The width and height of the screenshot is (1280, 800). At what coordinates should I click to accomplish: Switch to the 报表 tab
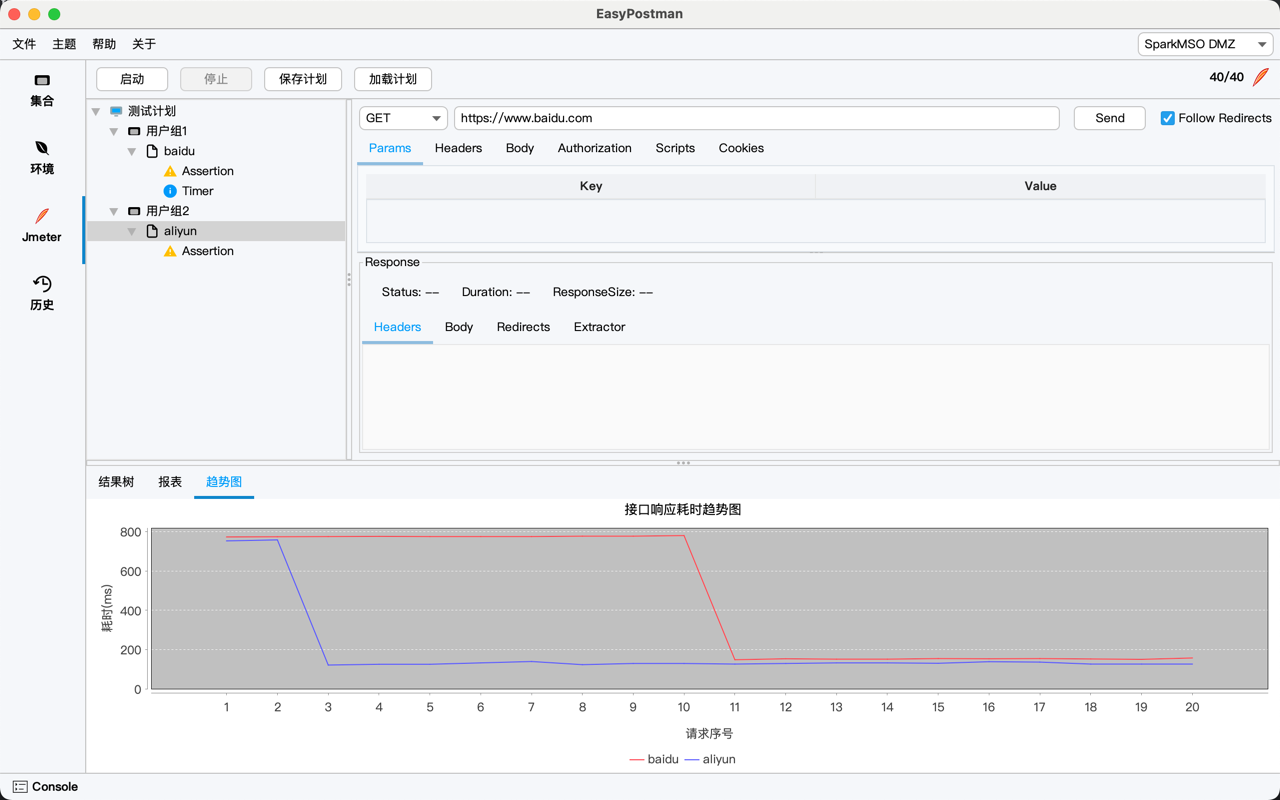tap(170, 482)
